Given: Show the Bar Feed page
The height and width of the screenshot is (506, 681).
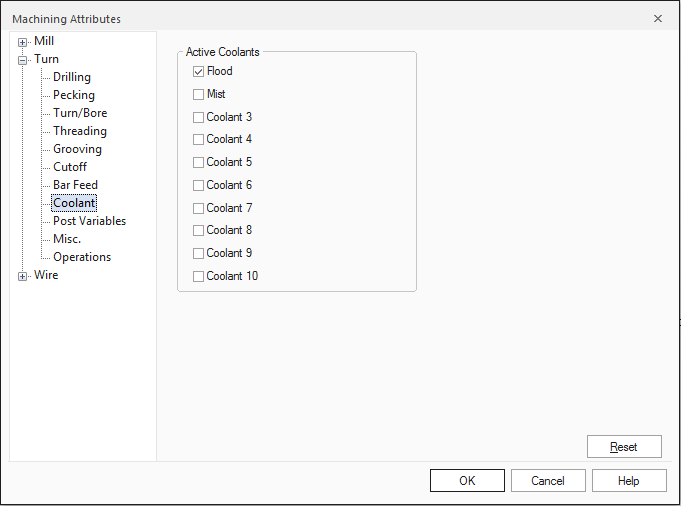Looking at the screenshot, I should click(x=75, y=185).
